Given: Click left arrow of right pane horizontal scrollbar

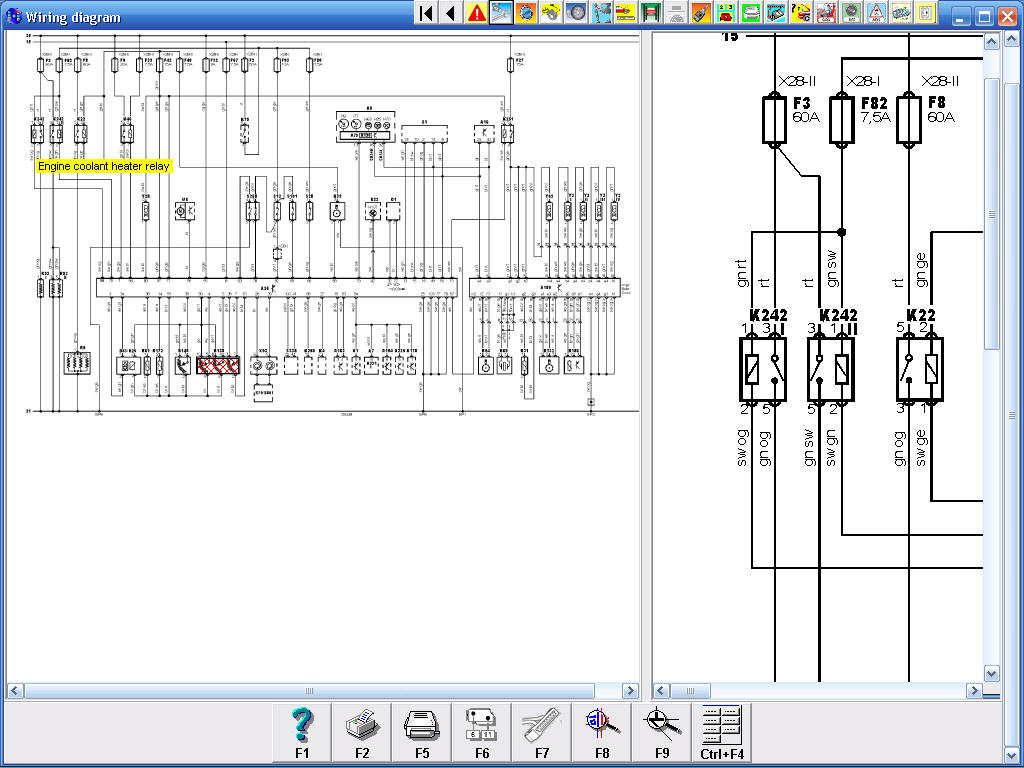Looking at the screenshot, I should 661,691.
